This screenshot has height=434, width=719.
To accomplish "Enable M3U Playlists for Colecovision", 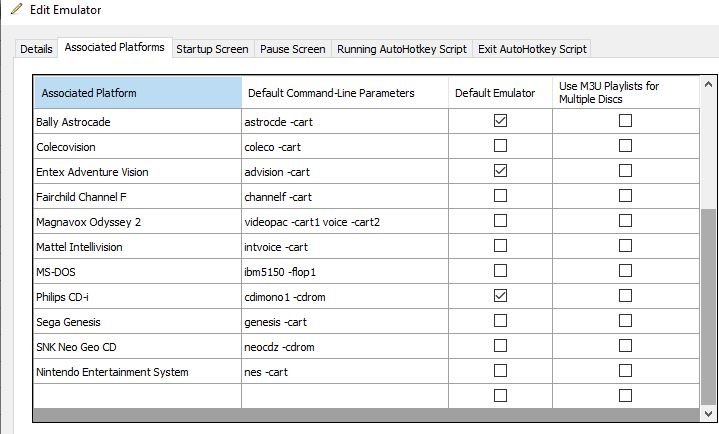I will [625, 145].
